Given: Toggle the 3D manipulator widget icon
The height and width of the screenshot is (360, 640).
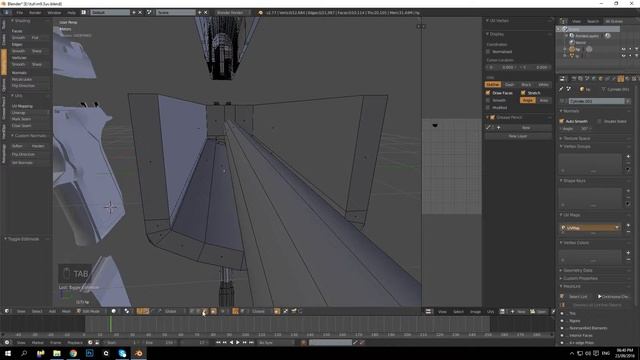Looking at the screenshot, I should coord(140,311).
